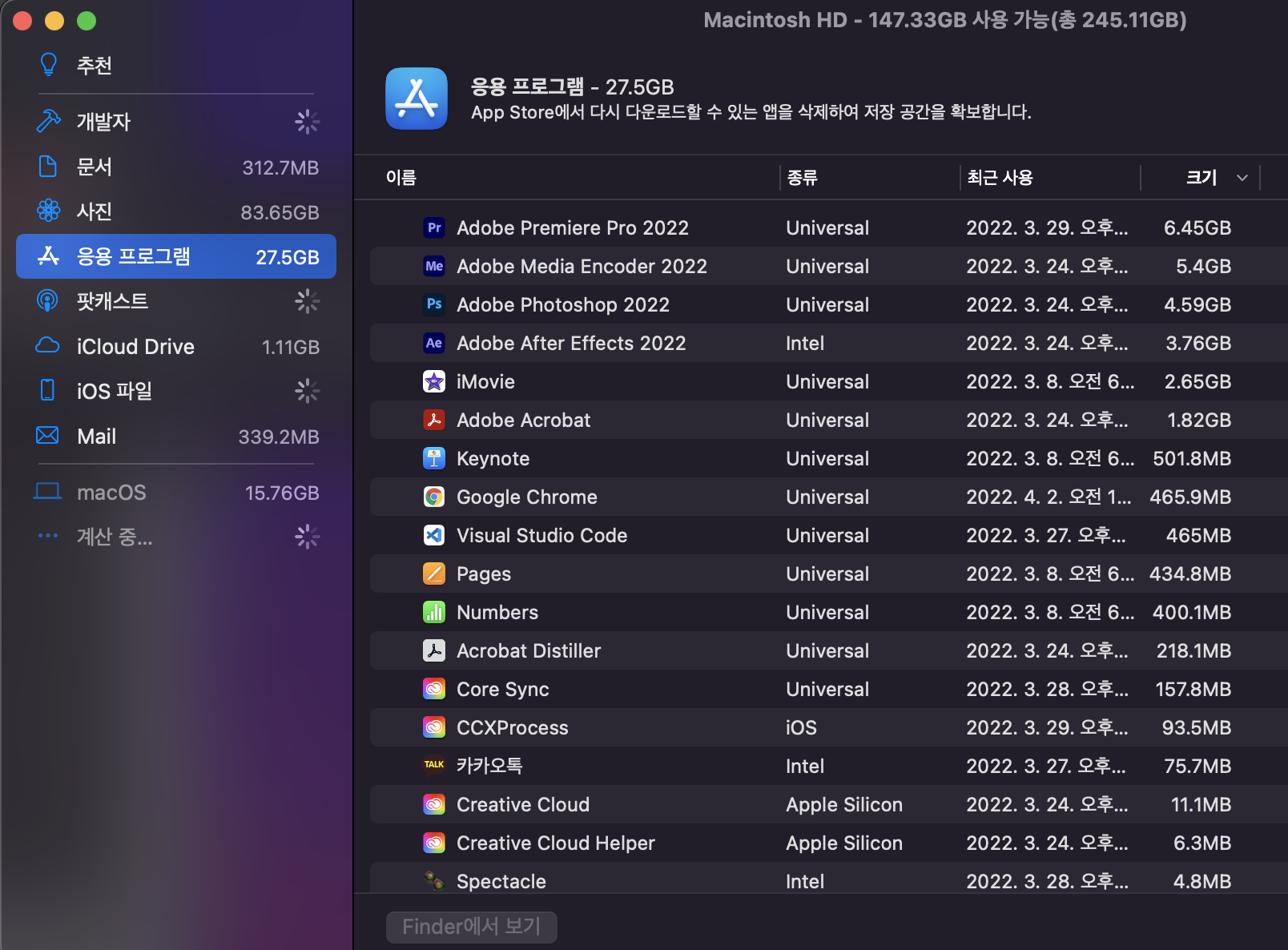Click the phone icon for iOS 파일
The width and height of the screenshot is (1288, 950).
(48, 390)
